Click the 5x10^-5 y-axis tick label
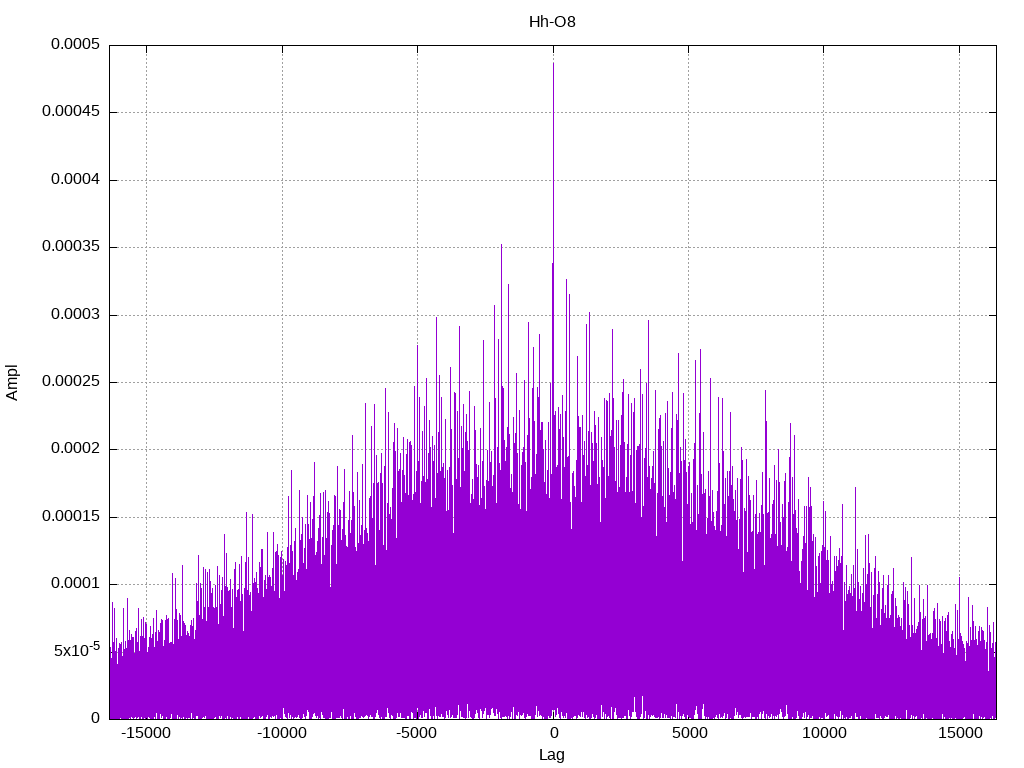The width and height of the screenshot is (1024, 768). pos(77,649)
